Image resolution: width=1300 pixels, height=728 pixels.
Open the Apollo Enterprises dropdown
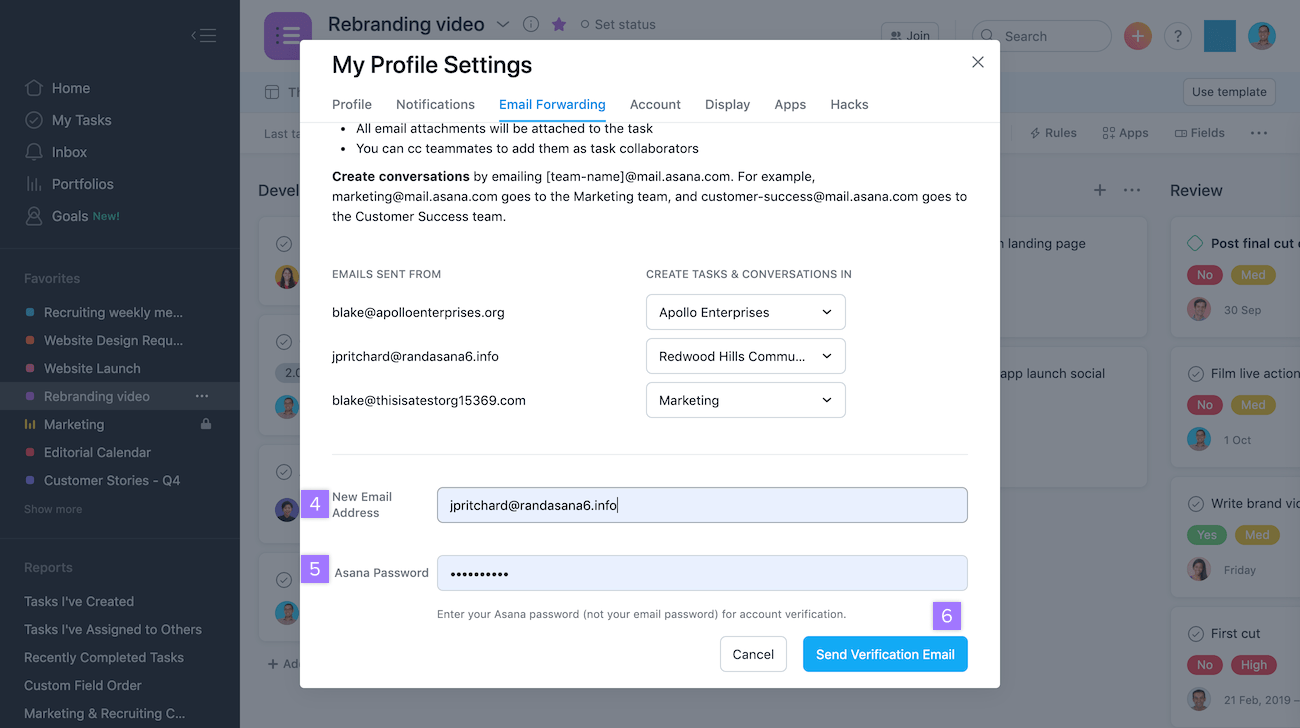(746, 312)
